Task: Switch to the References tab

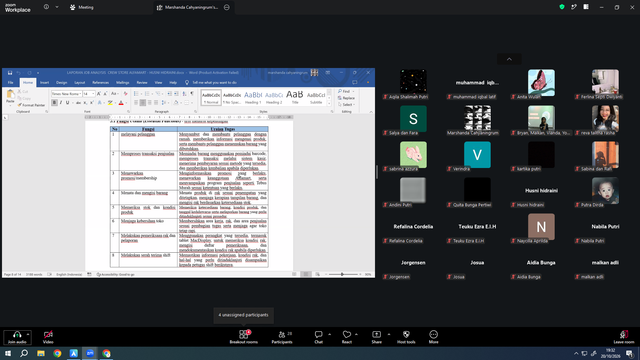Action: click(x=100, y=82)
